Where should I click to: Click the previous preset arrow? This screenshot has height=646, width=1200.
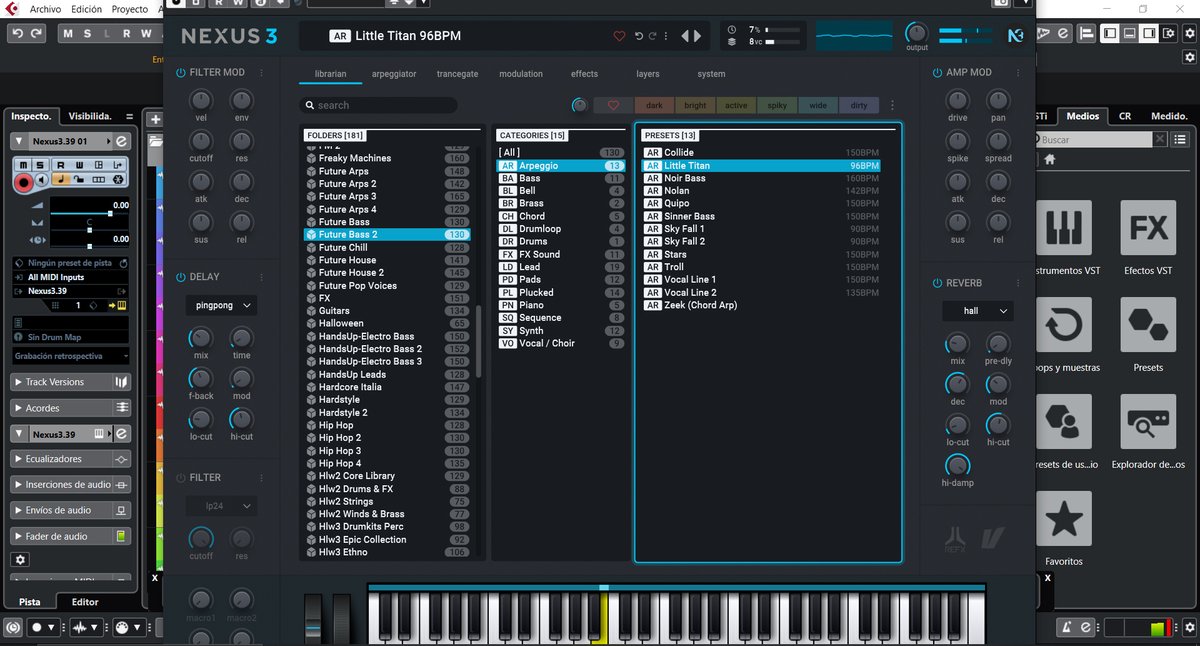tap(686, 36)
